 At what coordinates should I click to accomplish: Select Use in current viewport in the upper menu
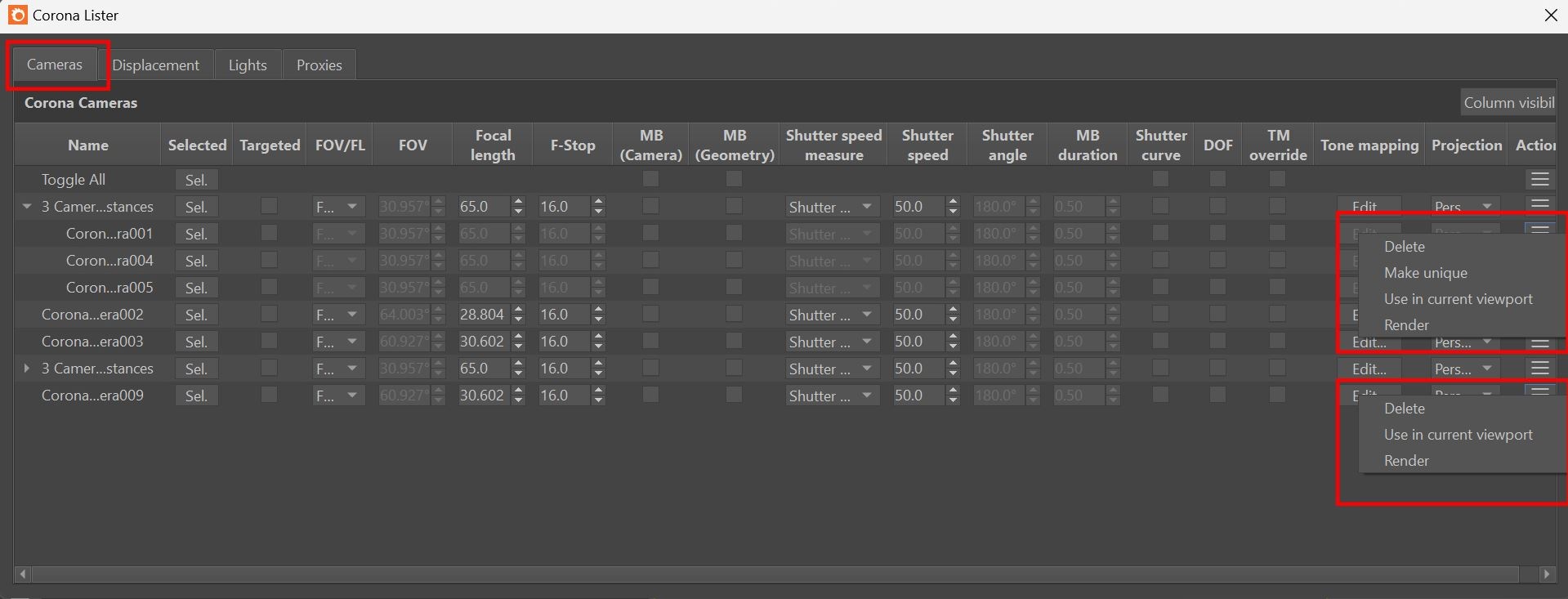pyautogui.click(x=1458, y=299)
